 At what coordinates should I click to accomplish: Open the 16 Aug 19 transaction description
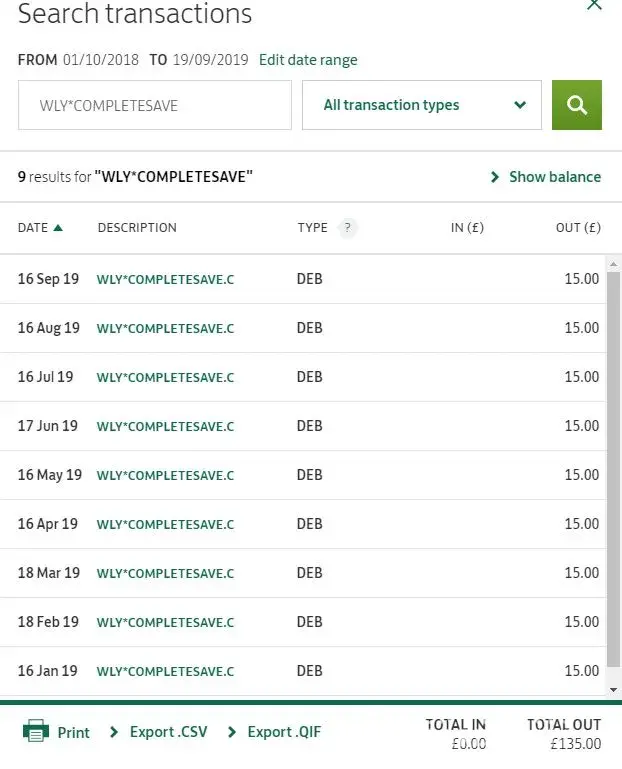tap(165, 328)
